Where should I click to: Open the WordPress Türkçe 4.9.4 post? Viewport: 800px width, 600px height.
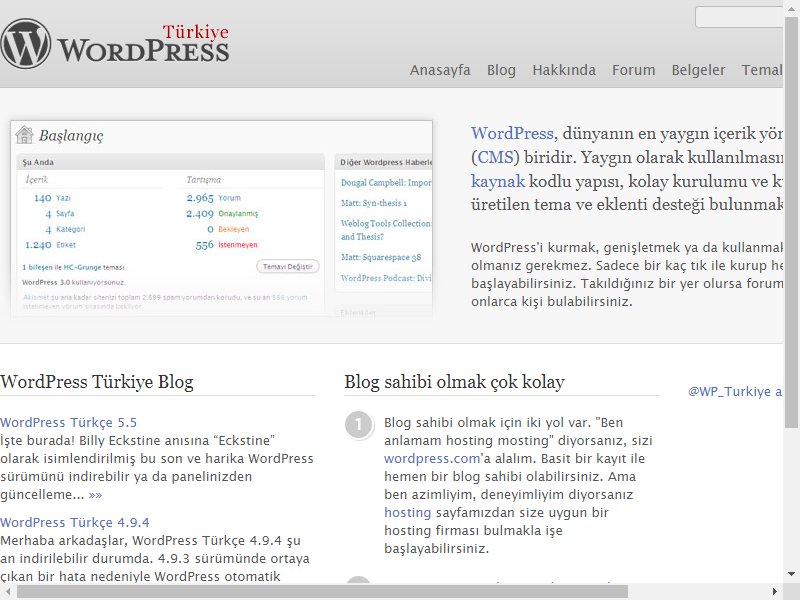click(74, 522)
